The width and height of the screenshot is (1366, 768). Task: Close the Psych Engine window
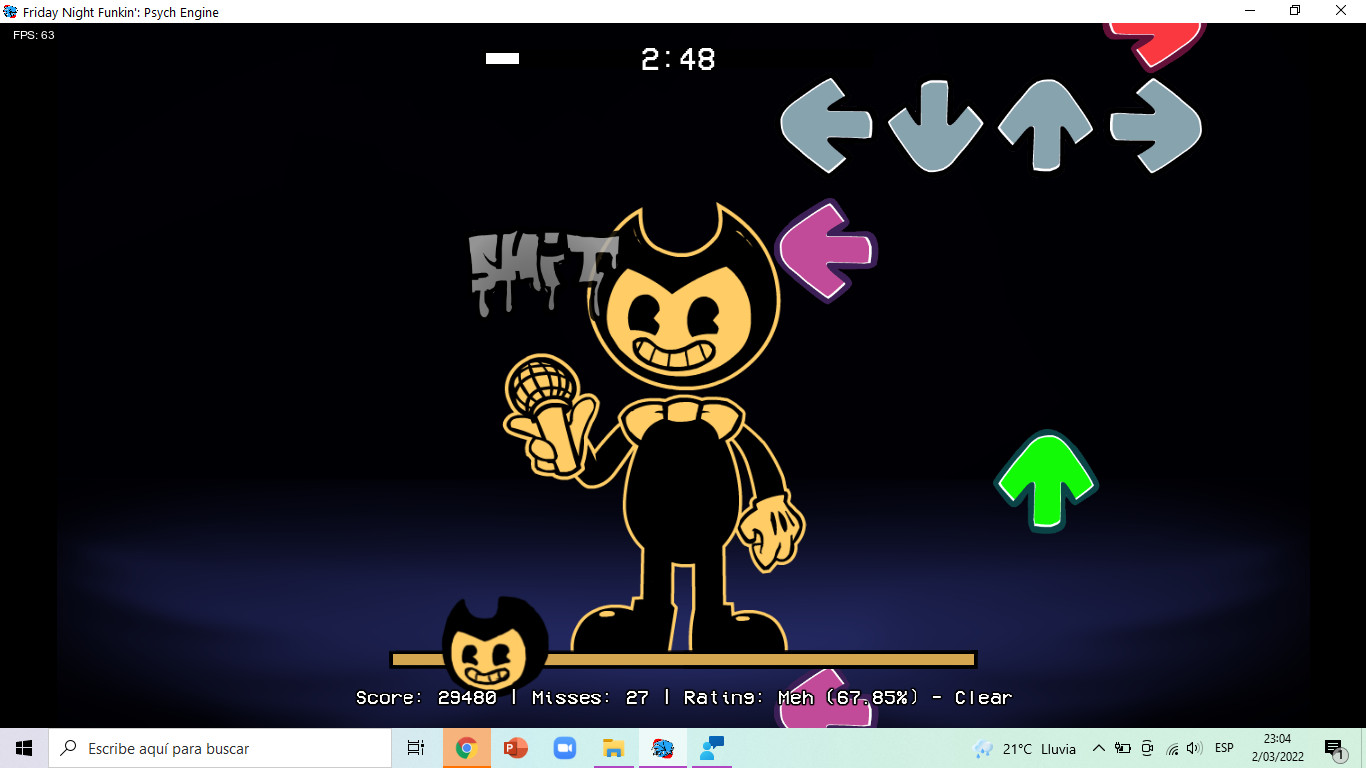pyautogui.click(x=1341, y=11)
